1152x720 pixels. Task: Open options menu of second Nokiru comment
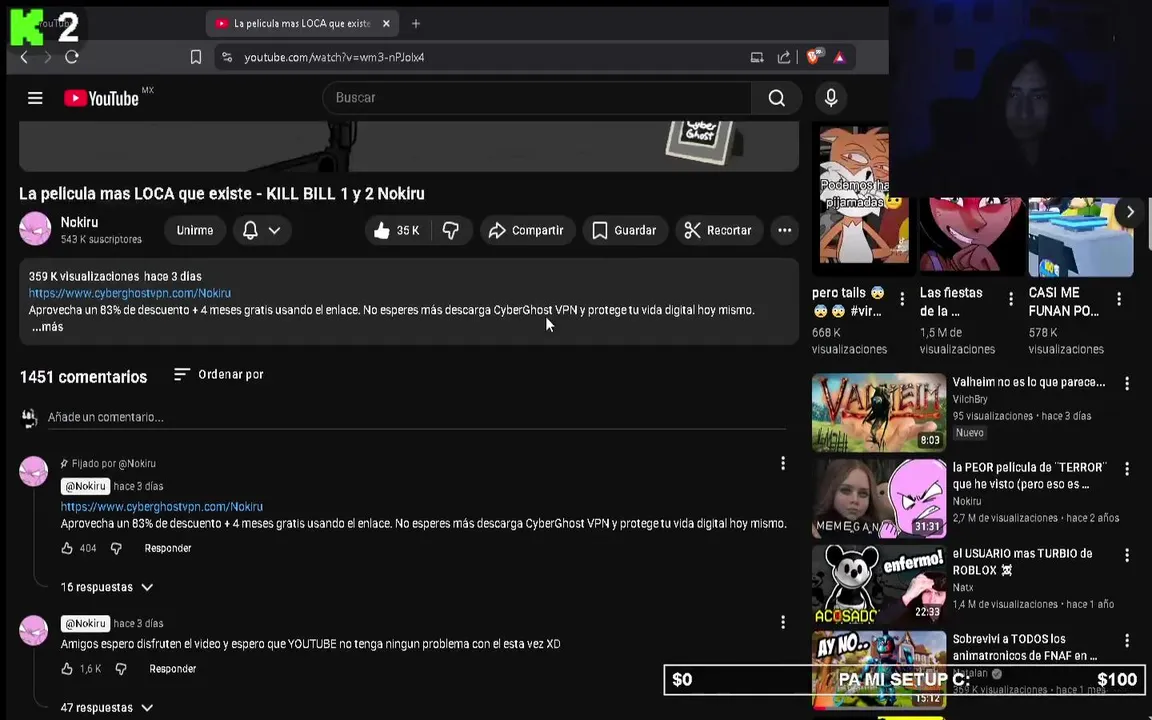tap(783, 622)
